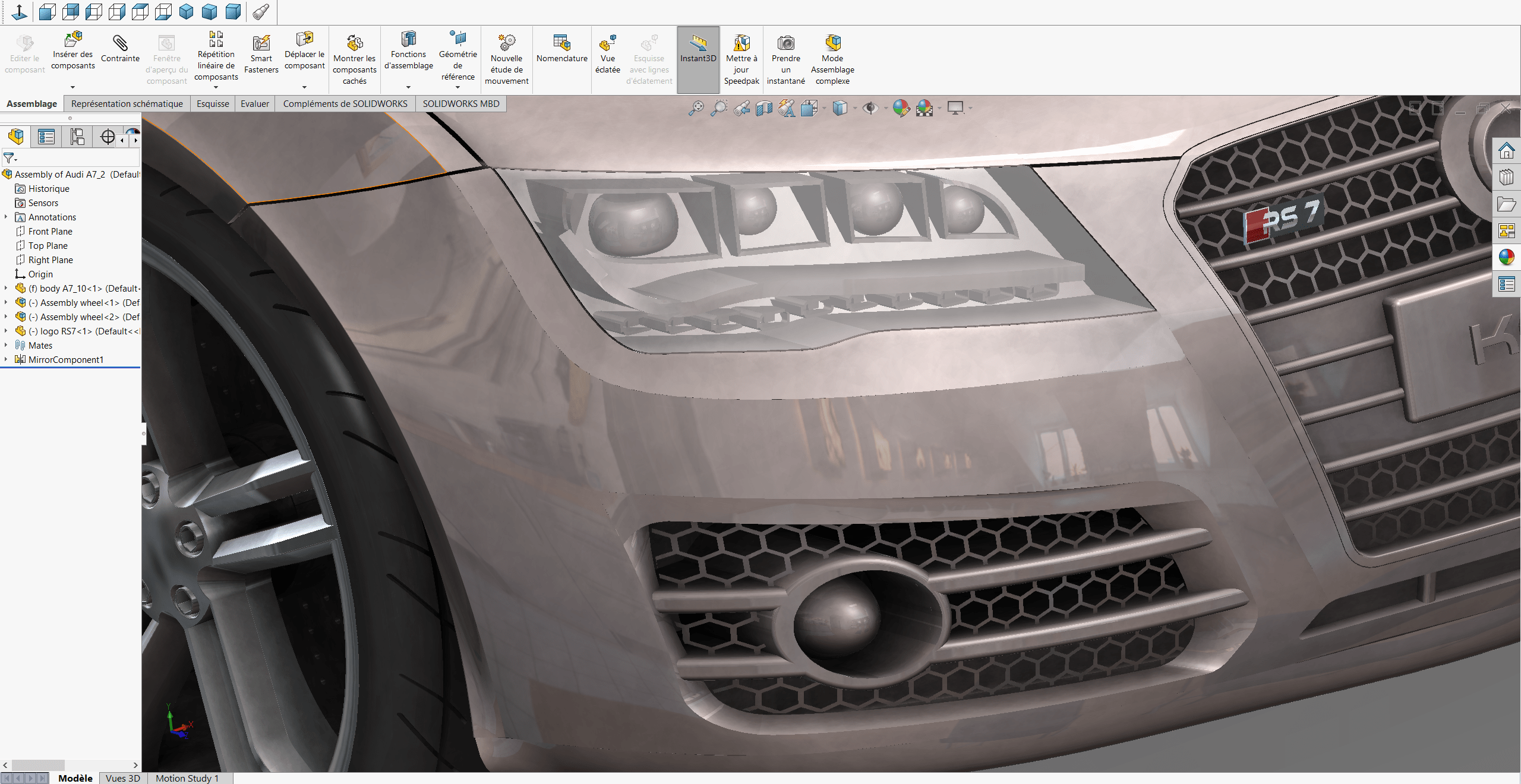Switch to the SOLIDWORKS MBD tab

[x=461, y=104]
